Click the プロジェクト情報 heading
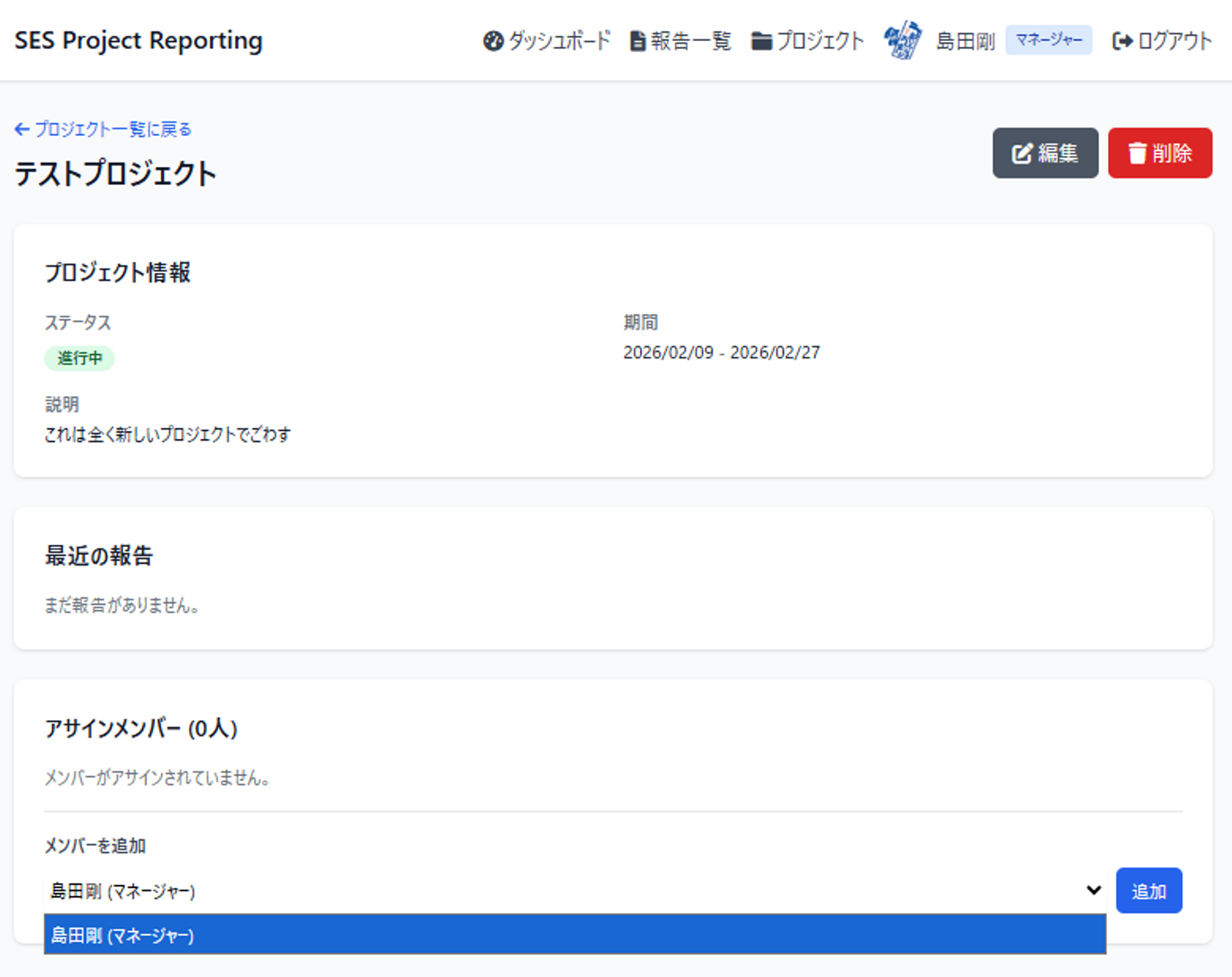The image size is (1232, 977). coord(117,272)
